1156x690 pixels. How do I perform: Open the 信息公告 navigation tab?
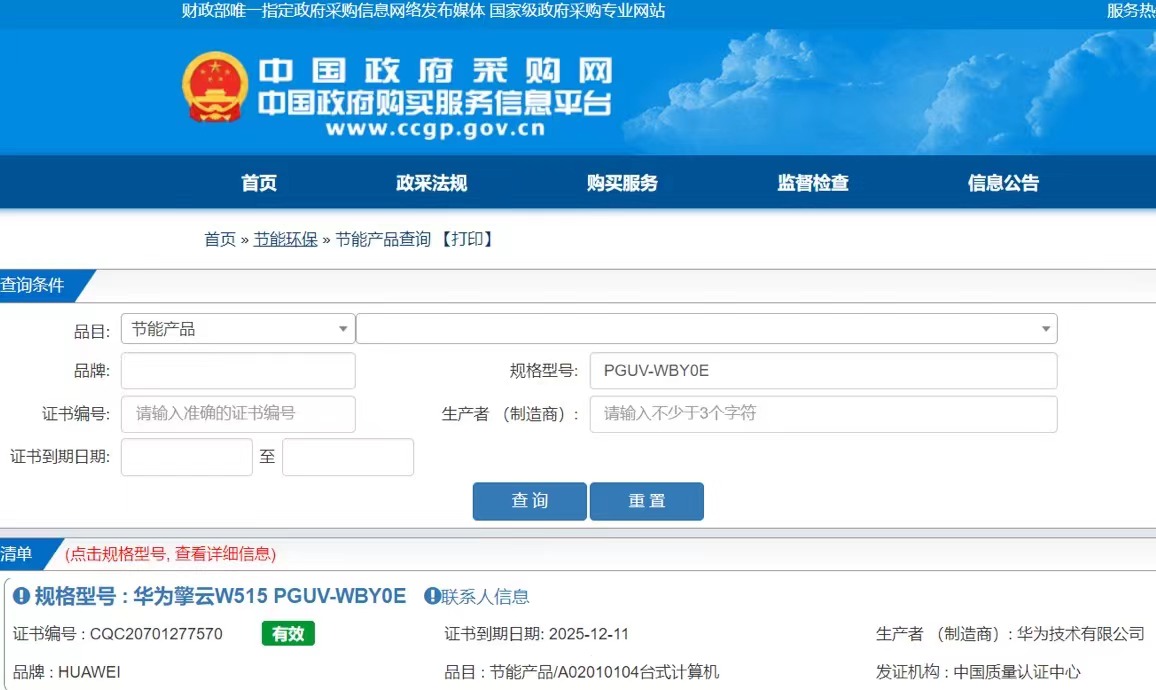coord(1003,183)
